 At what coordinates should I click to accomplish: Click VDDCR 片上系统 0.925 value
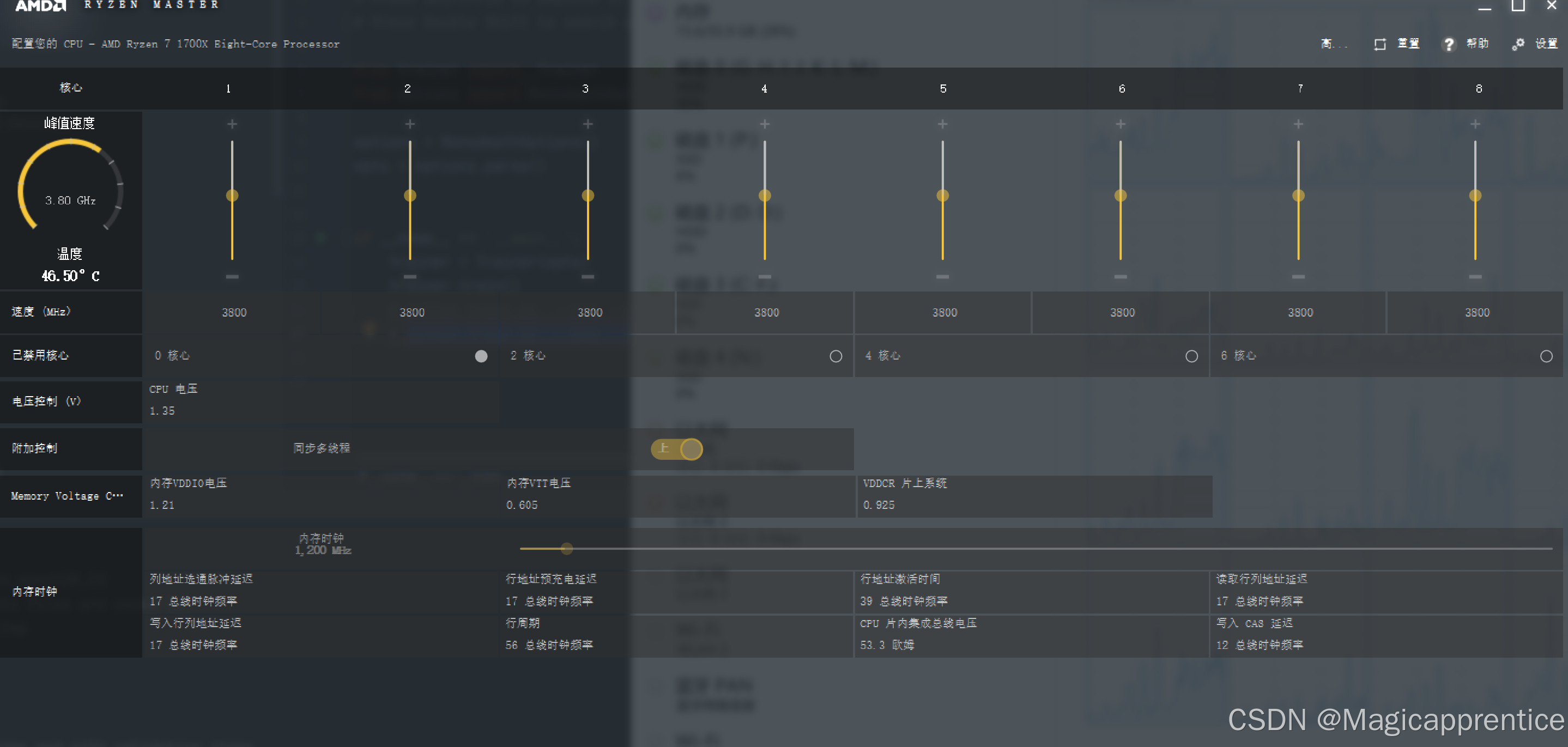879,506
